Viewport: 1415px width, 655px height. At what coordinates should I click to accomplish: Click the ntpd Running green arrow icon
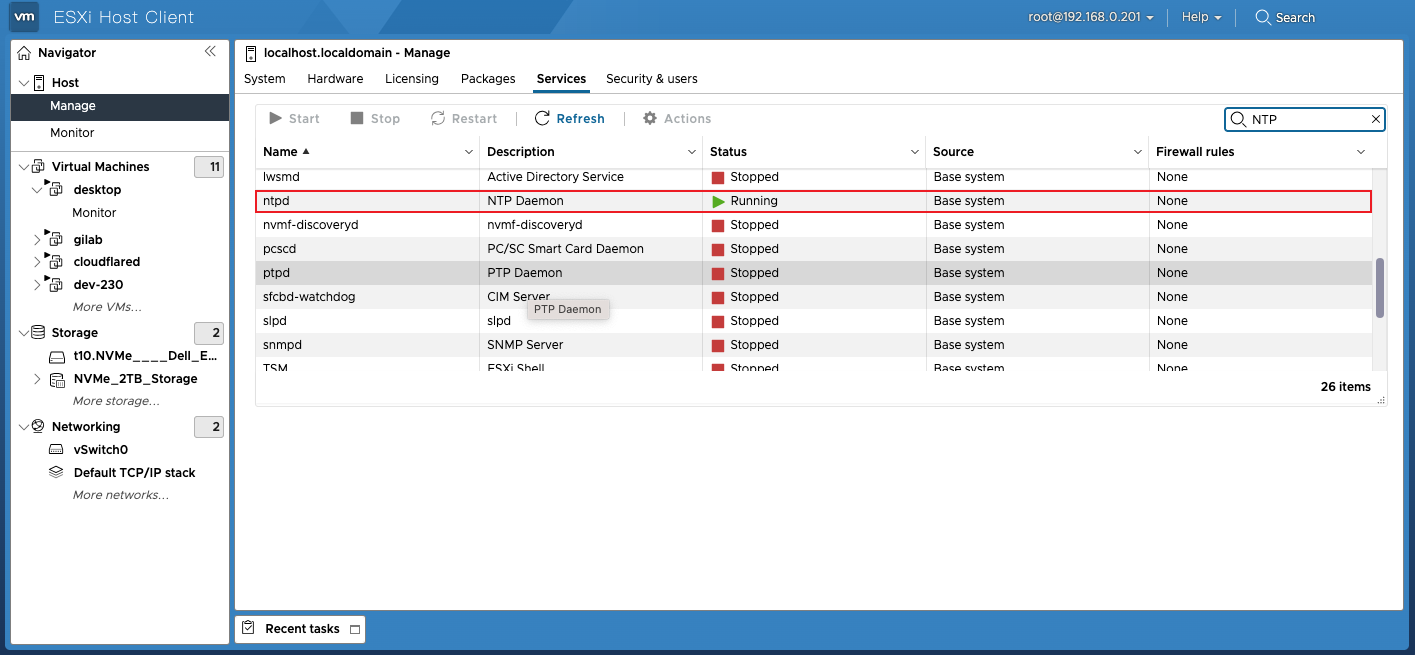click(718, 201)
